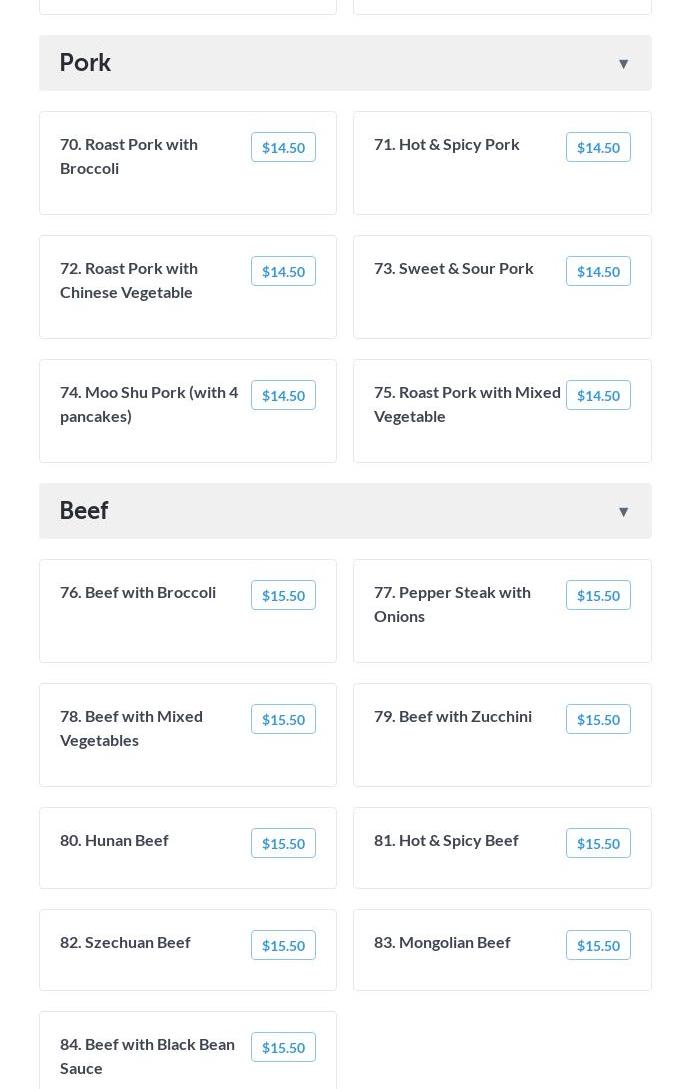
Task: Open Beef with Black Bean Sauce item
Action: [147, 1056]
